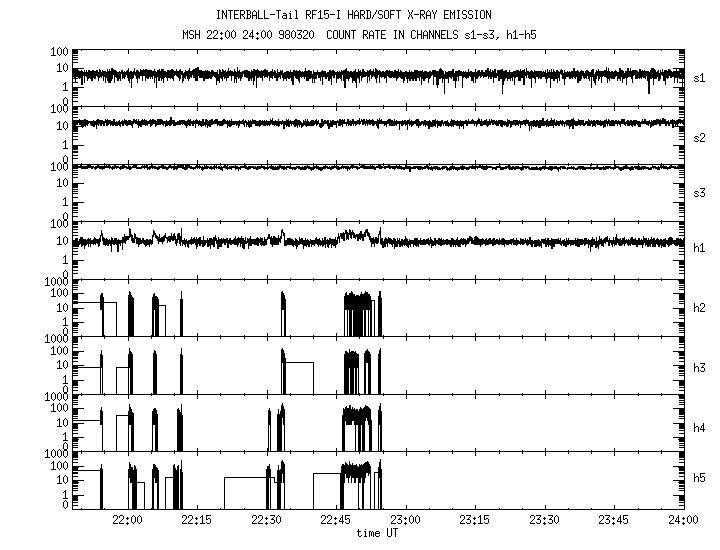This screenshot has height=550, width=720.
Task: Click the plot title "INTERBALL-Tail RF15-I HARD/SOFT X-RAY EMISSION"
Action: tap(354, 15)
